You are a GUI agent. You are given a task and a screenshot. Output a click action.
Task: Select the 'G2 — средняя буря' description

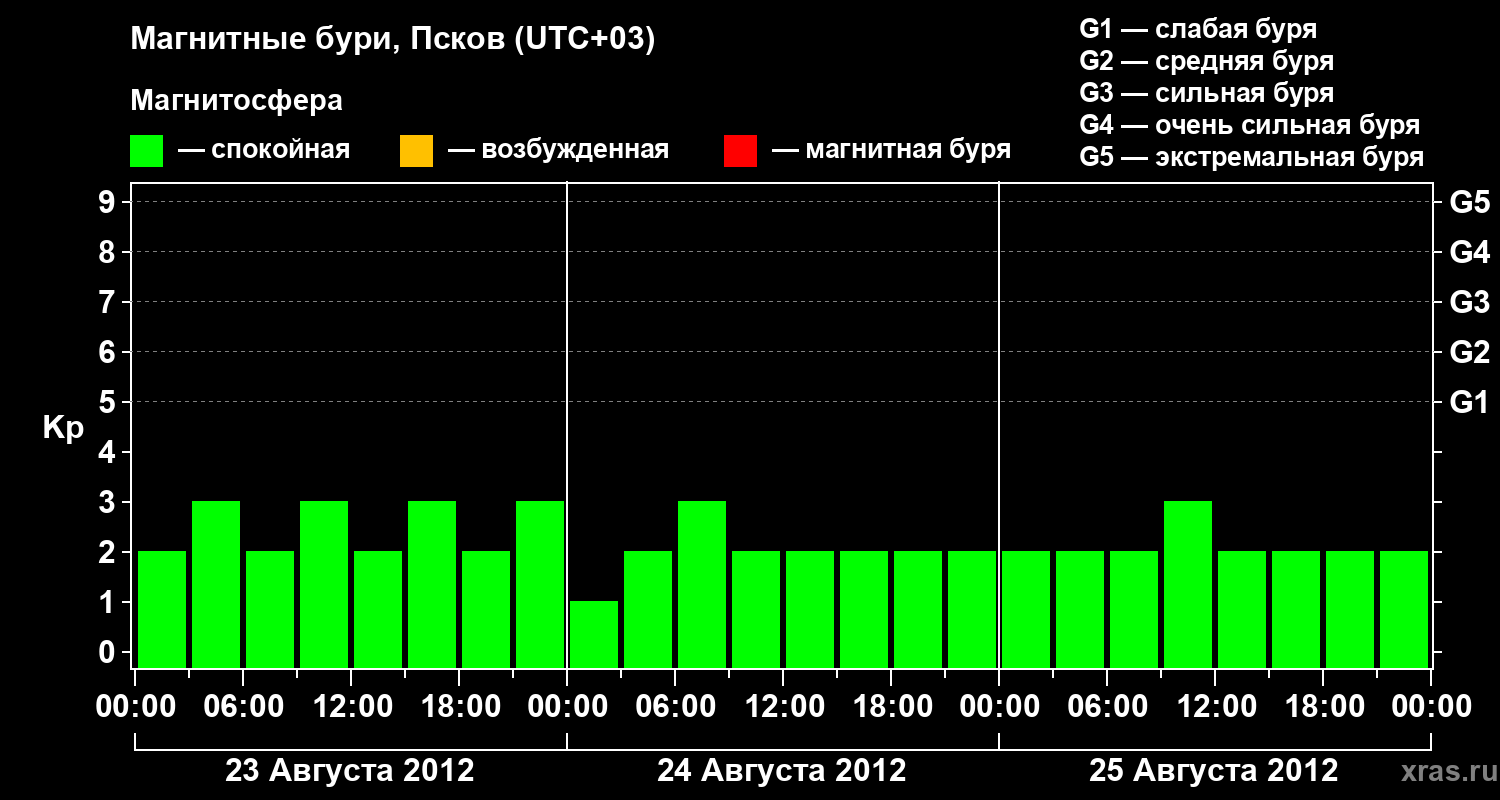[1207, 61]
